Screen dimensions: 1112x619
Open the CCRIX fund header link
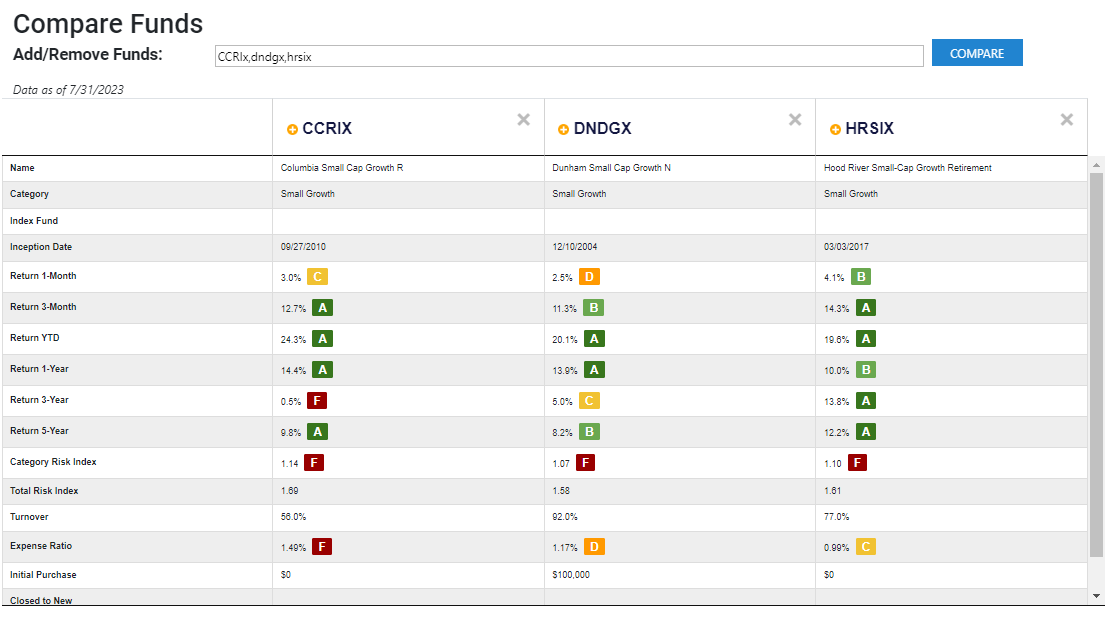(327, 129)
